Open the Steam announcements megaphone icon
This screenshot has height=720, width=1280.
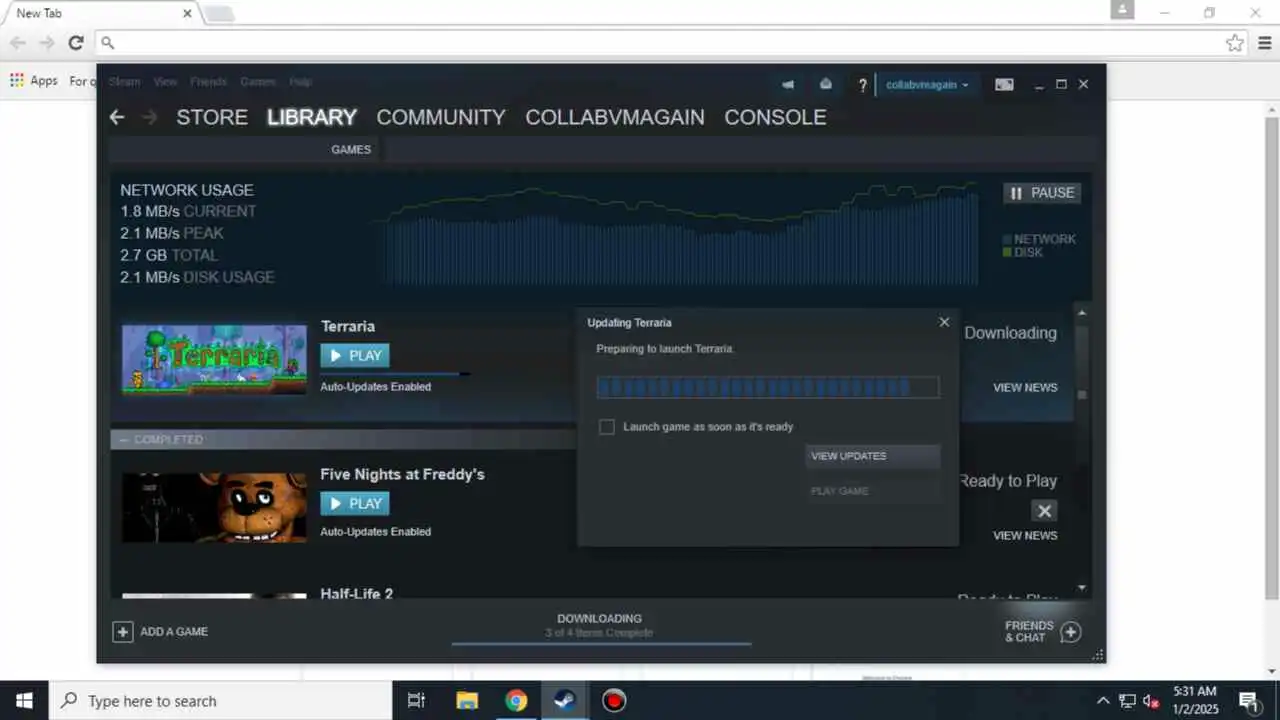pyautogui.click(x=788, y=85)
